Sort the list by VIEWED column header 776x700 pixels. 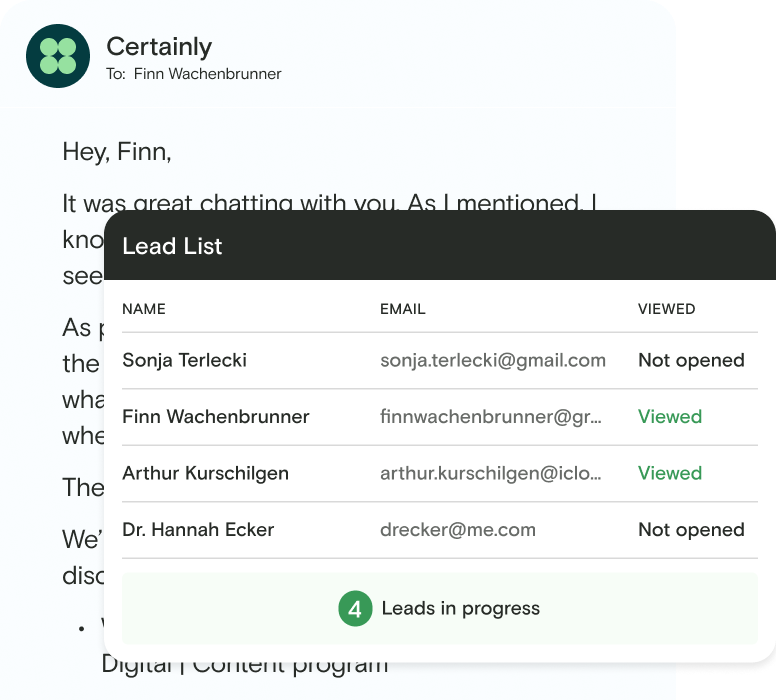click(666, 309)
